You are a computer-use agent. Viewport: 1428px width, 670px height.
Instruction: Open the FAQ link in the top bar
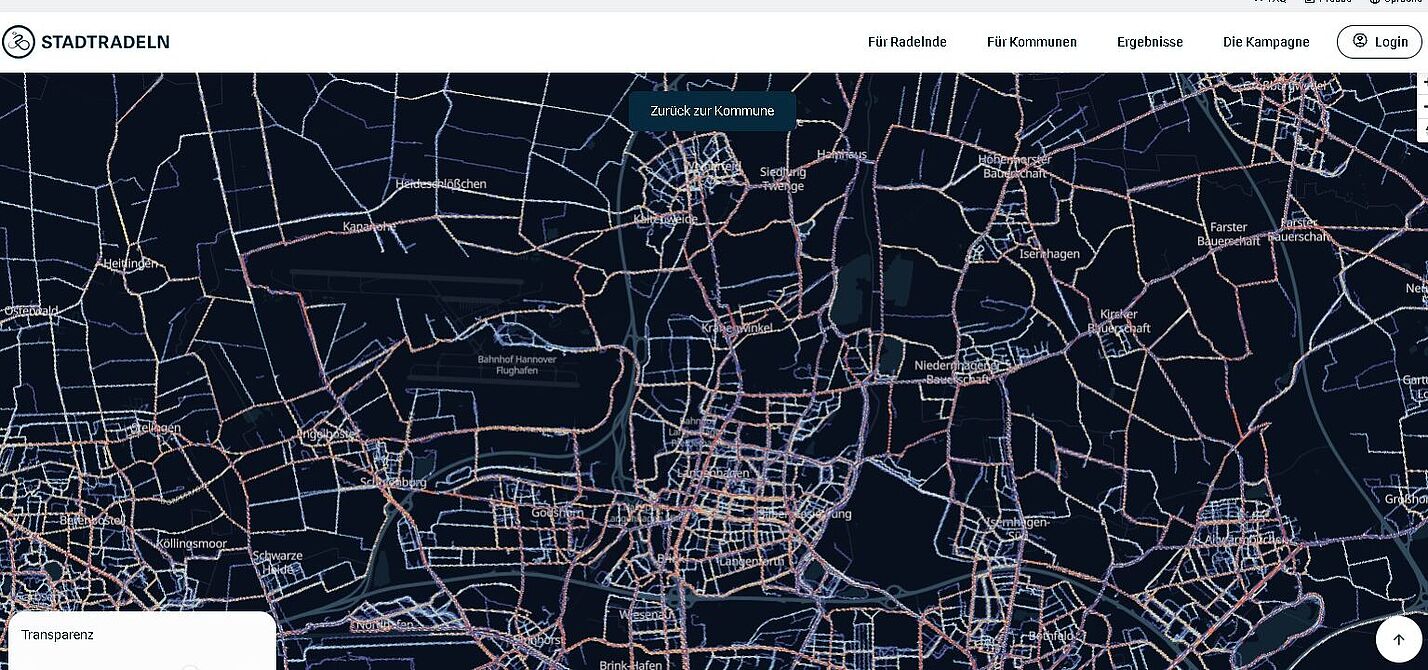coord(1272,2)
